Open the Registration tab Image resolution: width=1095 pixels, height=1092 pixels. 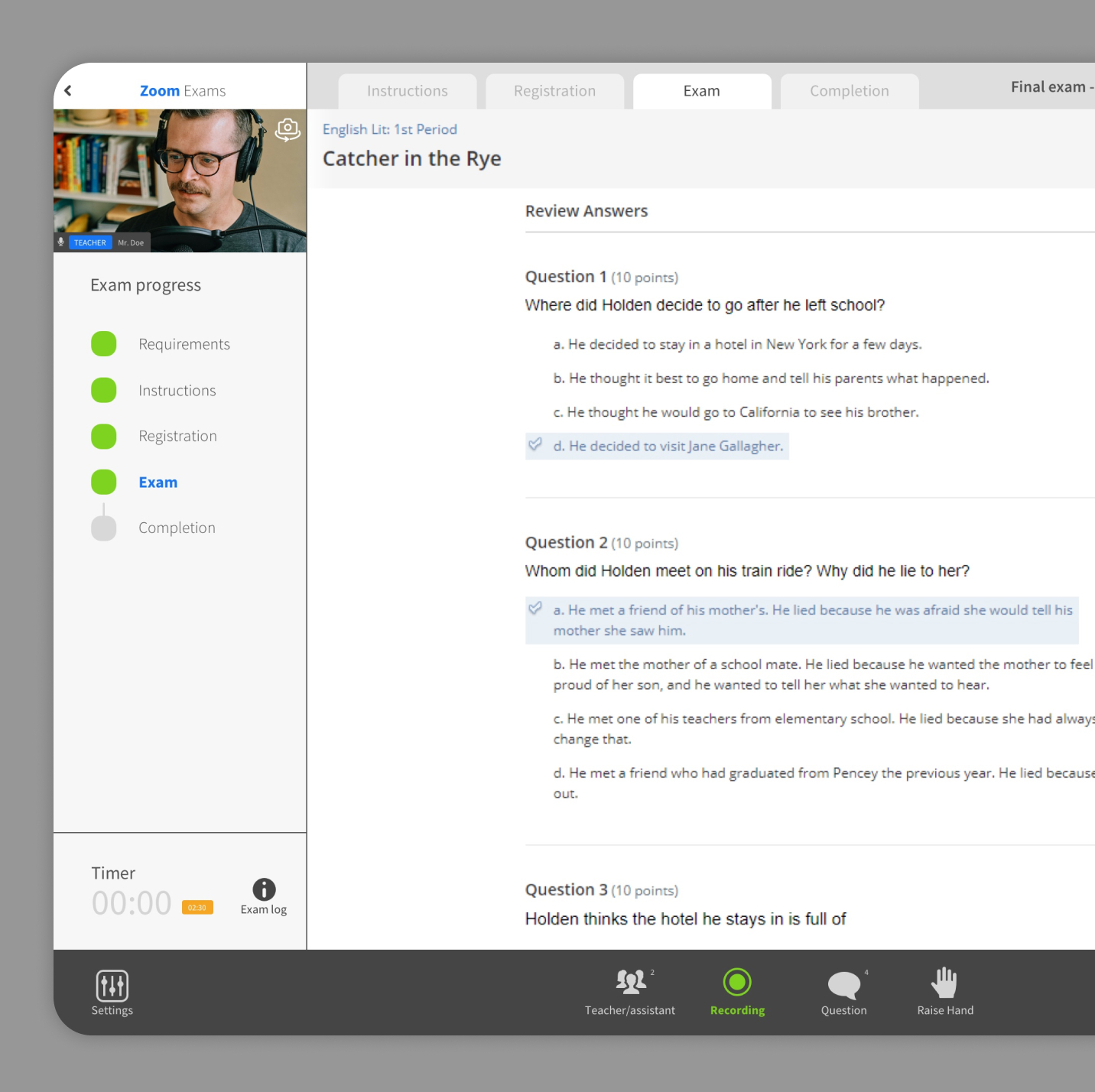(554, 92)
